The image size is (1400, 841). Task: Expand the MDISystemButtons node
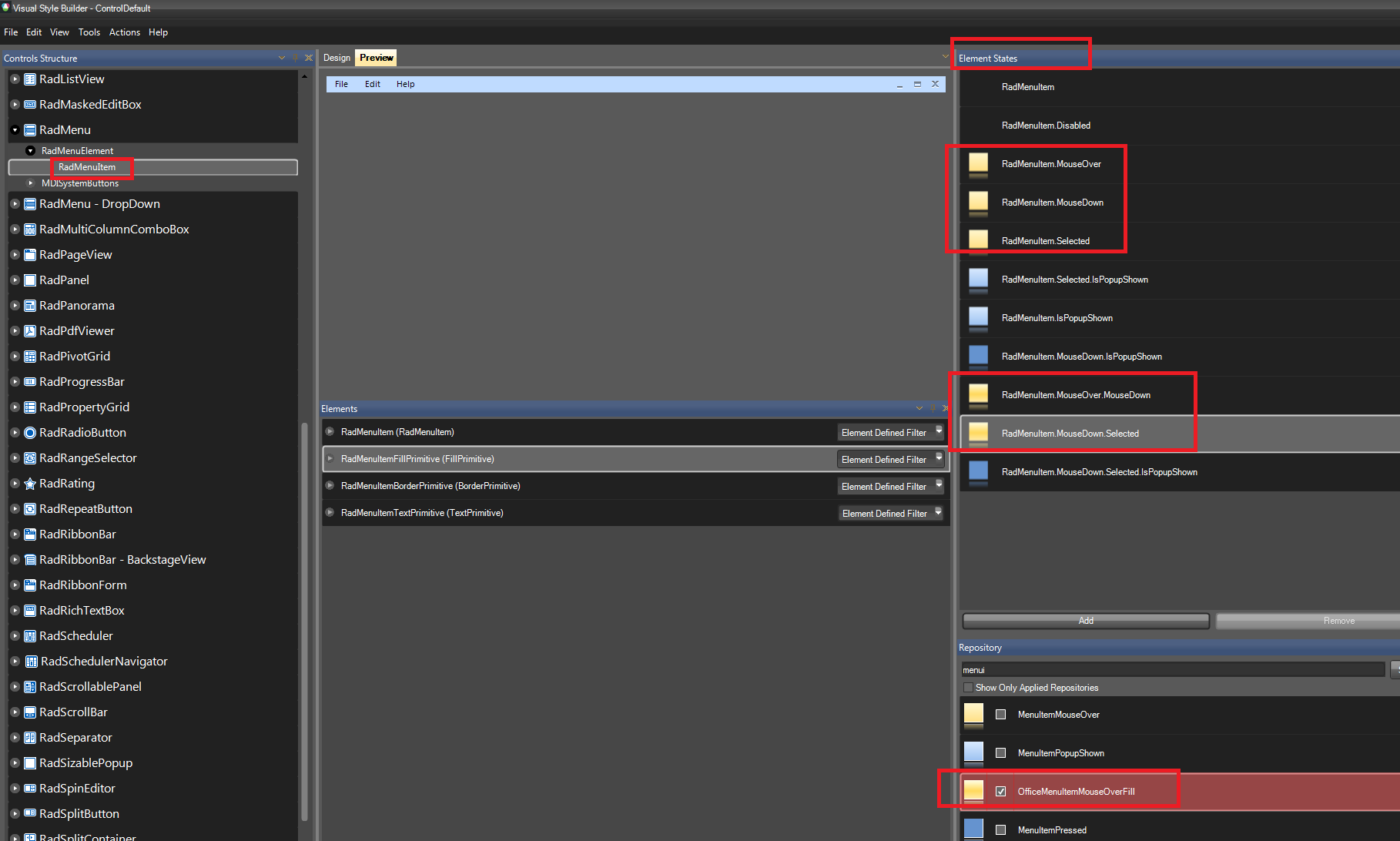pyautogui.click(x=31, y=183)
